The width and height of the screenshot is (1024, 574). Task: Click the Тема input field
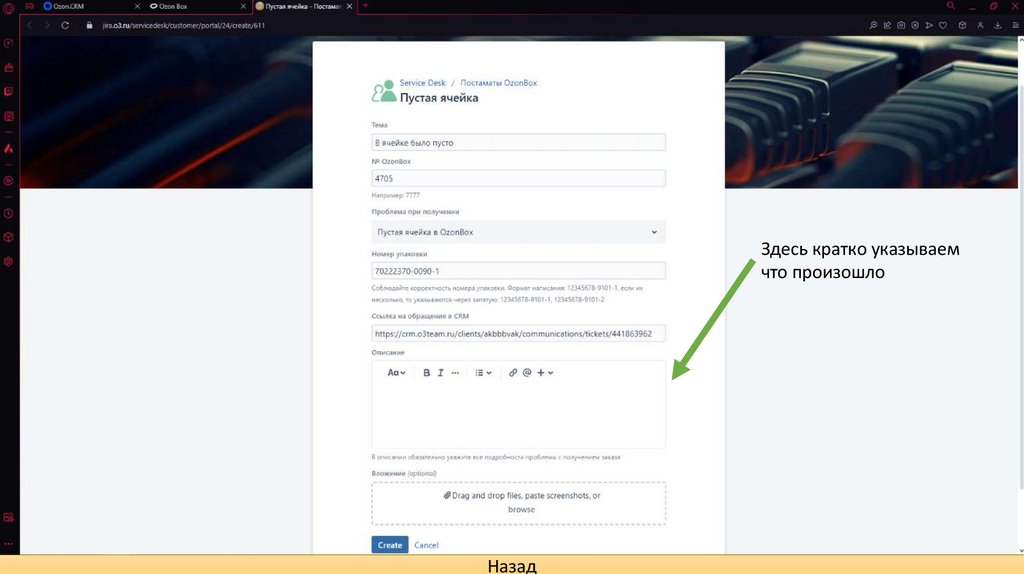(519, 142)
